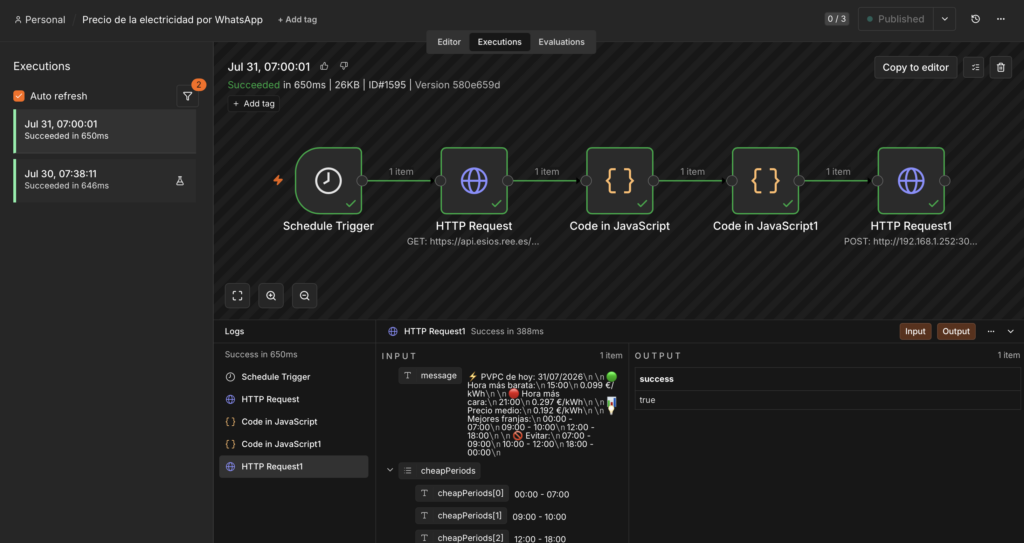Zoom out on the canvas
Screen dimensions: 1024x543
304,295
